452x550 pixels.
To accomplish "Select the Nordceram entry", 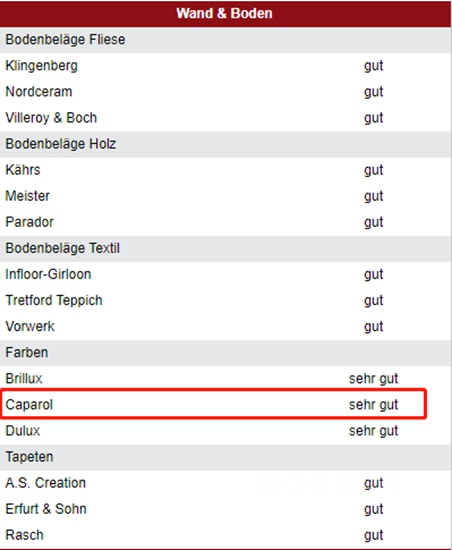I will [39, 92].
